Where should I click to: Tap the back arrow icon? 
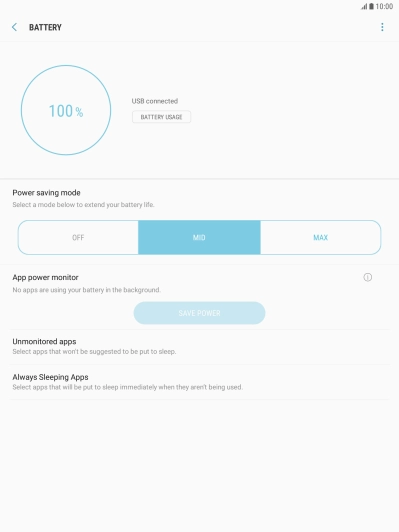(x=14, y=27)
